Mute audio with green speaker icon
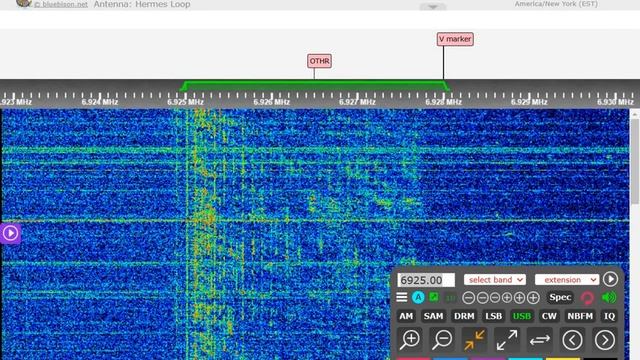 609,298
